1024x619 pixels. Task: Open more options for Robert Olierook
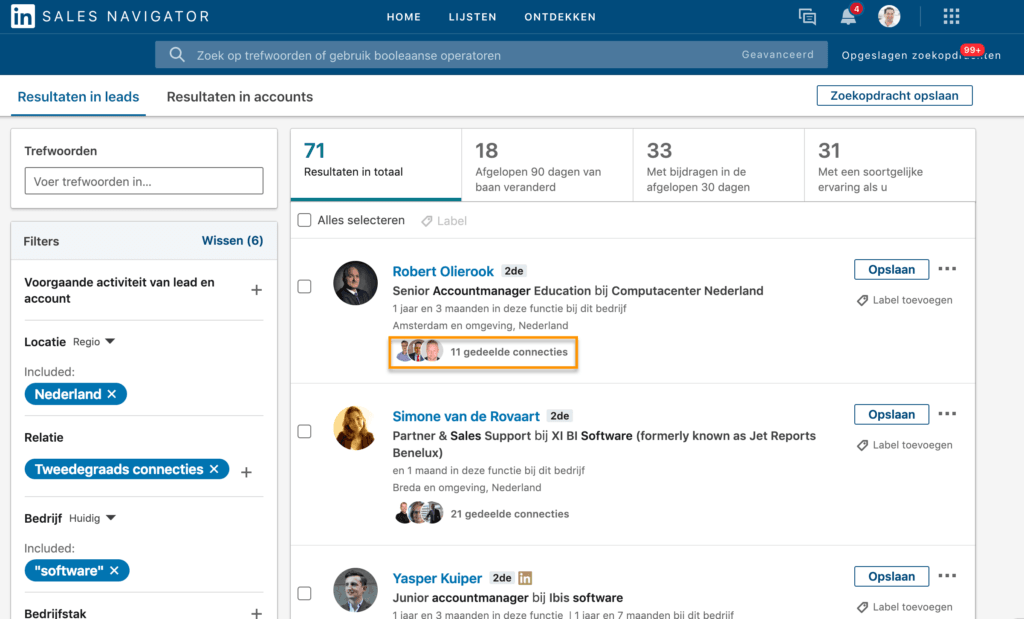click(947, 269)
